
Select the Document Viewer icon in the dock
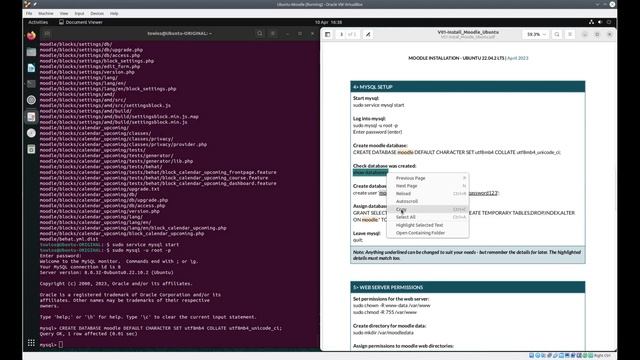point(31,117)
